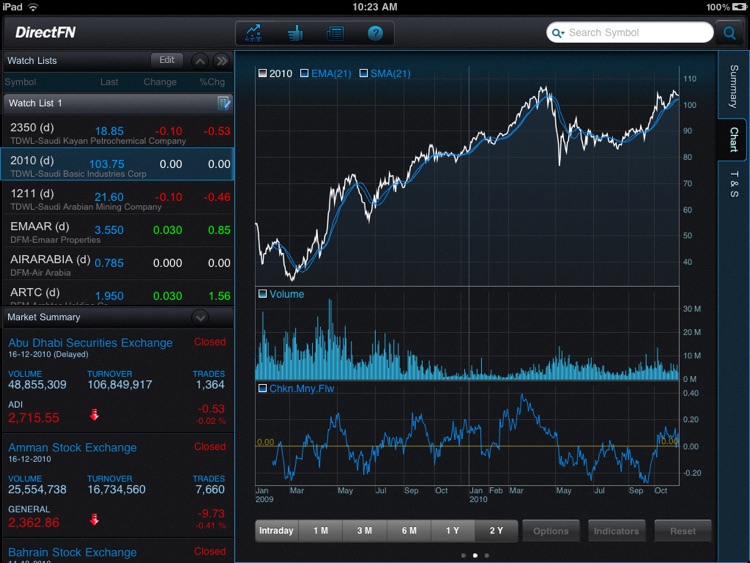Screen dimensions: 750x563
Task: Tap the first page indicator dot
Action: coord(463,555)
